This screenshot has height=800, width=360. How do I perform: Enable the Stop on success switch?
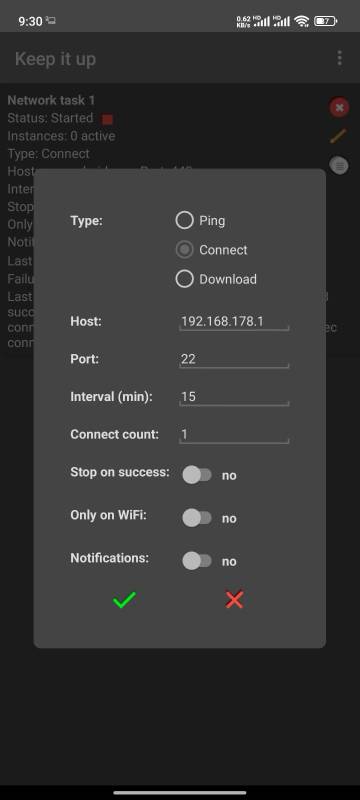click(197, 475)
